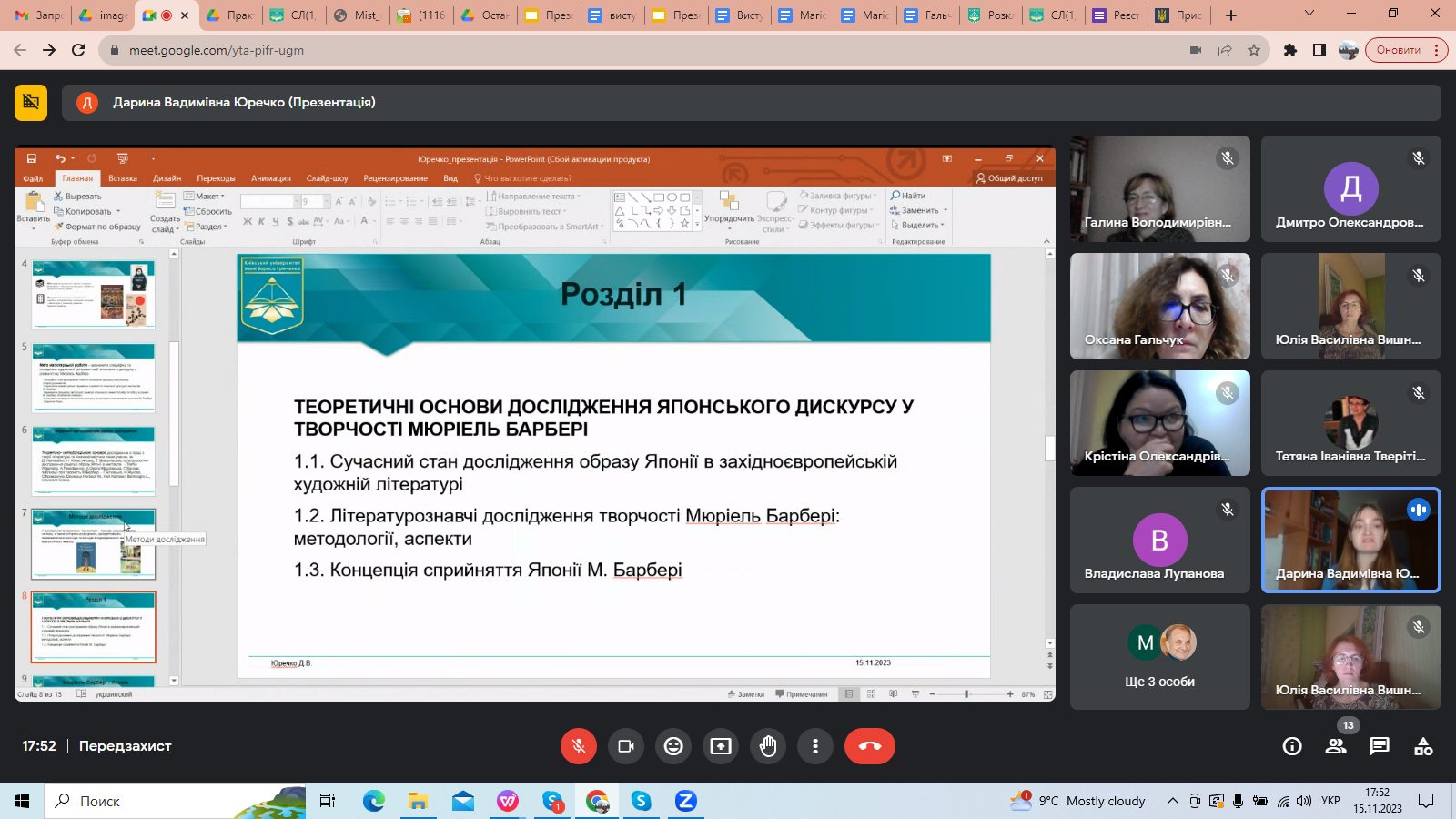Switch to the 'Реєст' browser tab
This screenshot has width=1456, height=819.
(1117, 15)
